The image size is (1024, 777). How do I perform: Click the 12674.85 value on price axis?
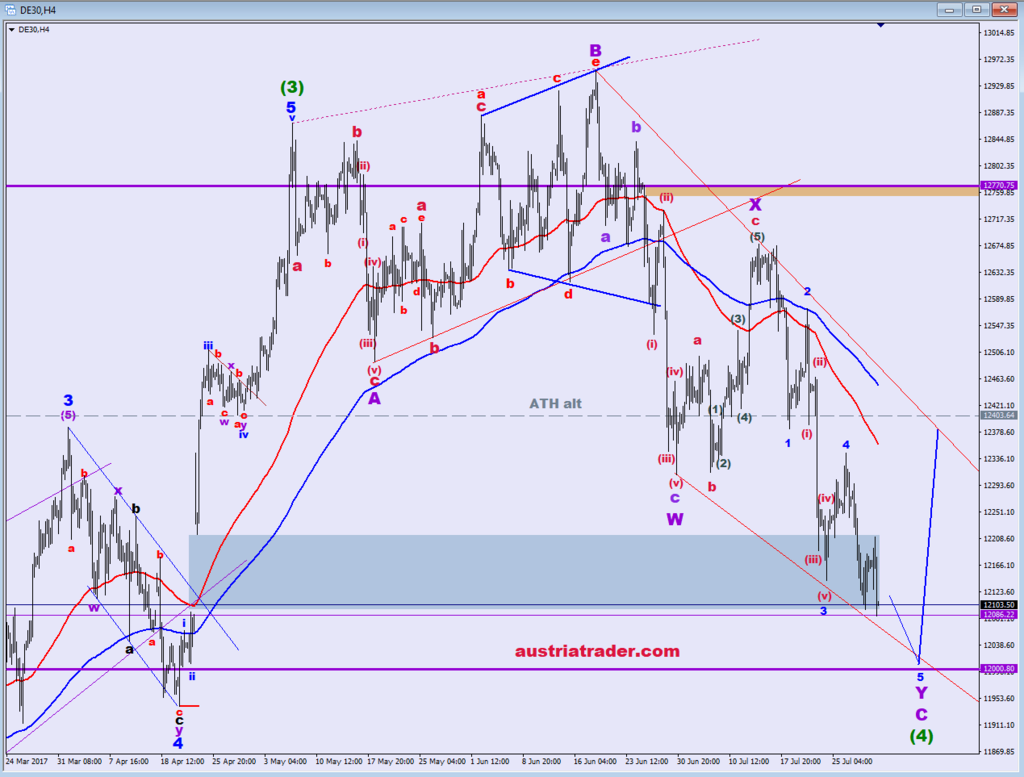coord(999,246)
